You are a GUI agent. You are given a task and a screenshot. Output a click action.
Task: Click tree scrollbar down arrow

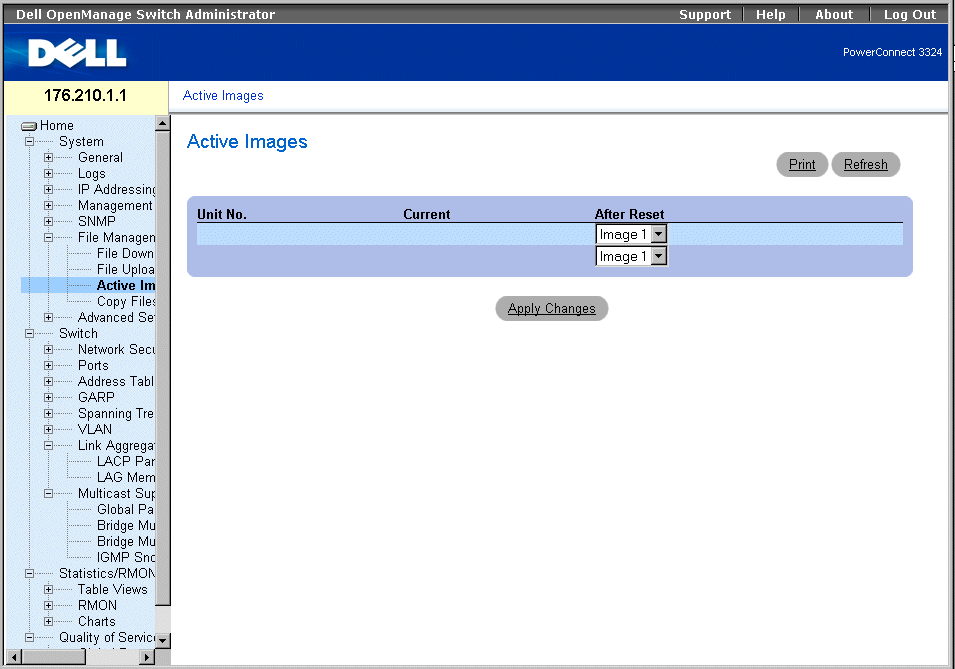[163, 641]
